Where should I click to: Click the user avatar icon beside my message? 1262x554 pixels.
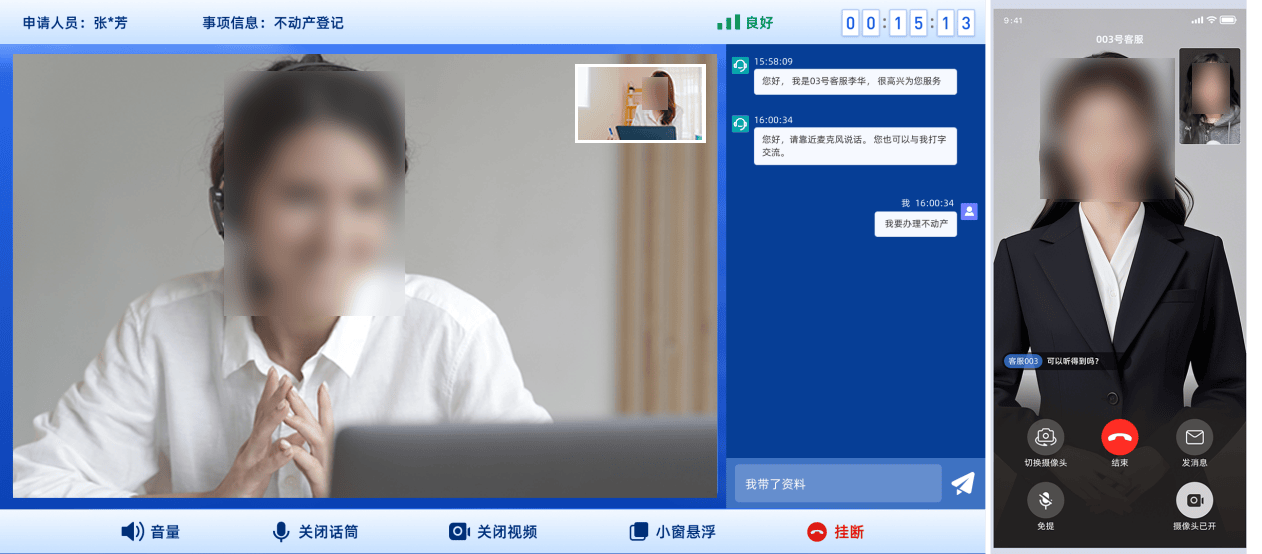[x=968, y=211]
